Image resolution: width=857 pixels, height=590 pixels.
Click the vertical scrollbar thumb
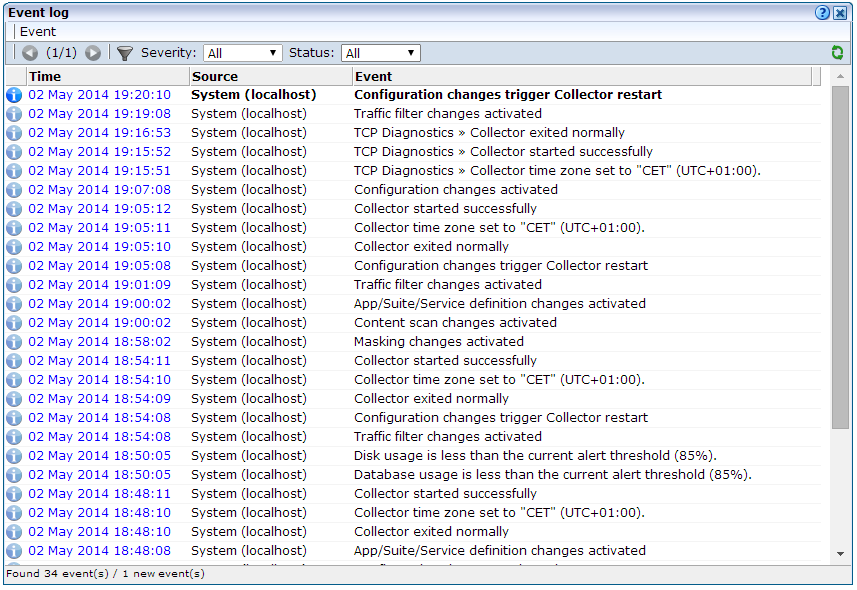point(840,258)
